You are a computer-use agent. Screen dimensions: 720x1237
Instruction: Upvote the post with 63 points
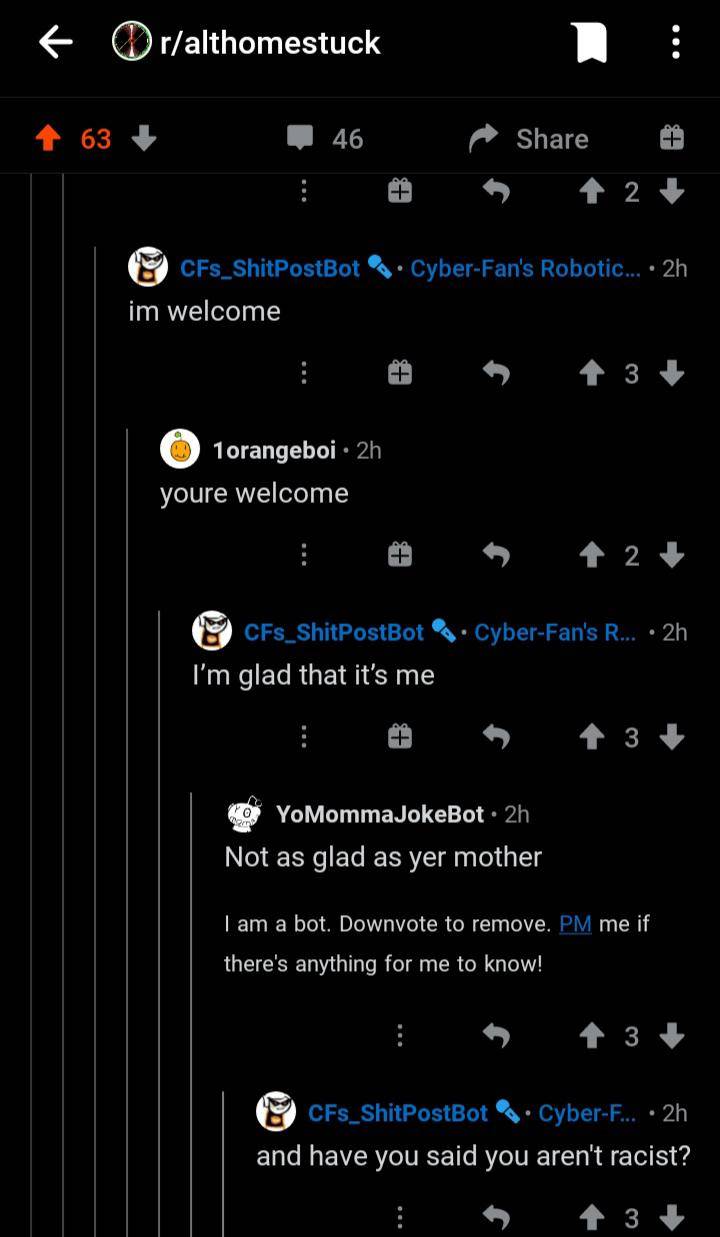click(x=47, y=138)
